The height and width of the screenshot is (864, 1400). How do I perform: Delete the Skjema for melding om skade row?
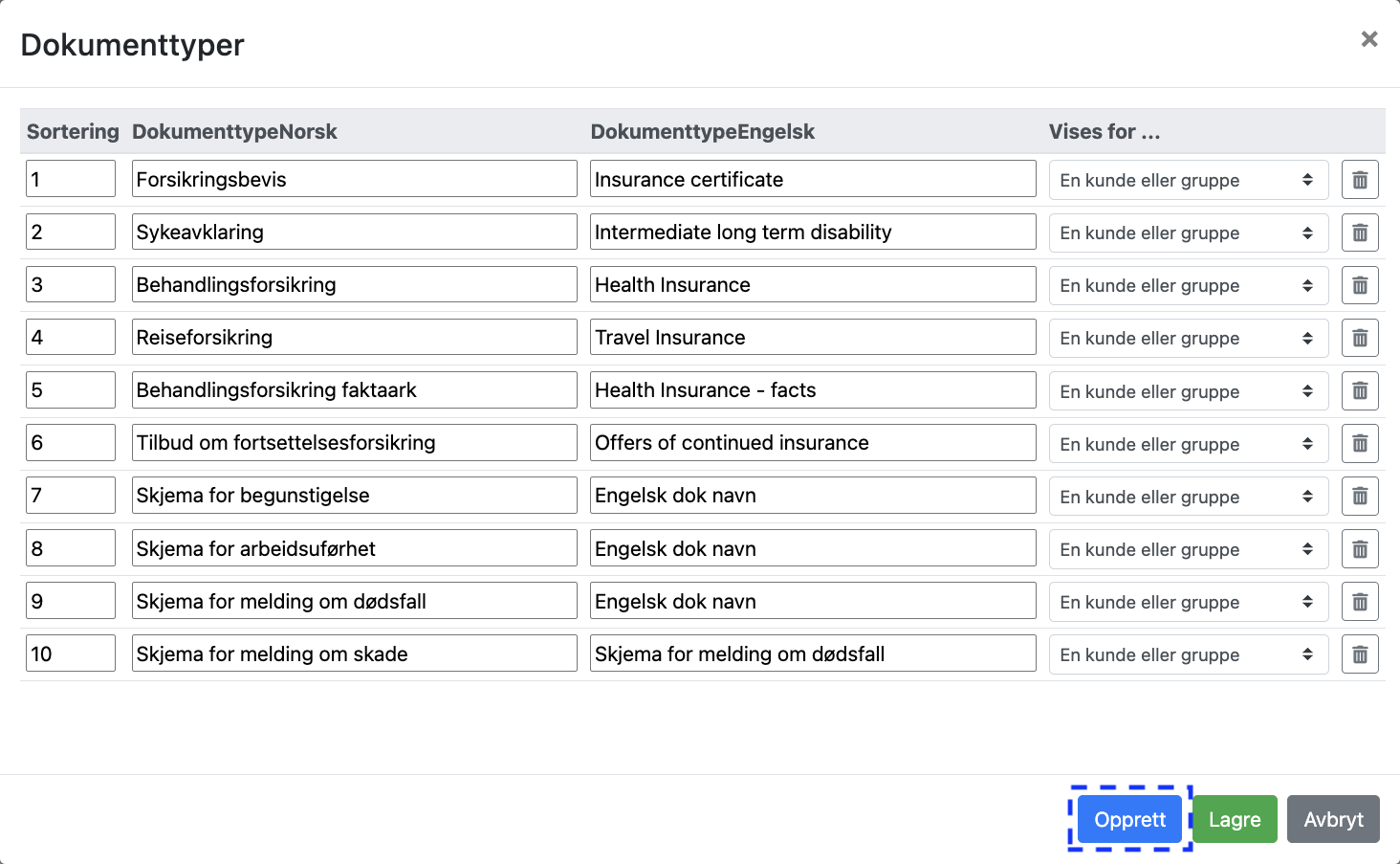[1359, 654]
